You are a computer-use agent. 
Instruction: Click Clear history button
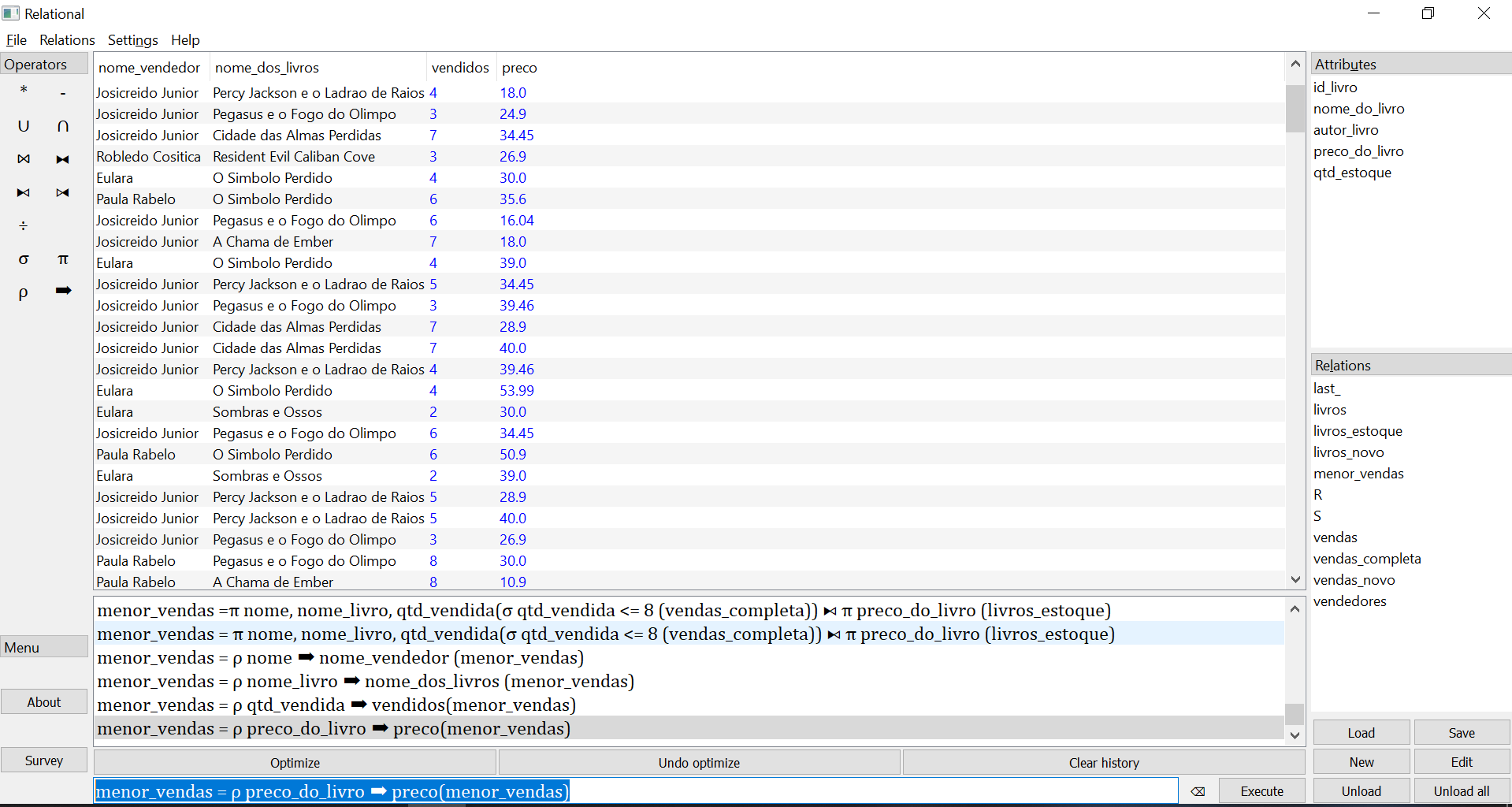coord(1104,763)
